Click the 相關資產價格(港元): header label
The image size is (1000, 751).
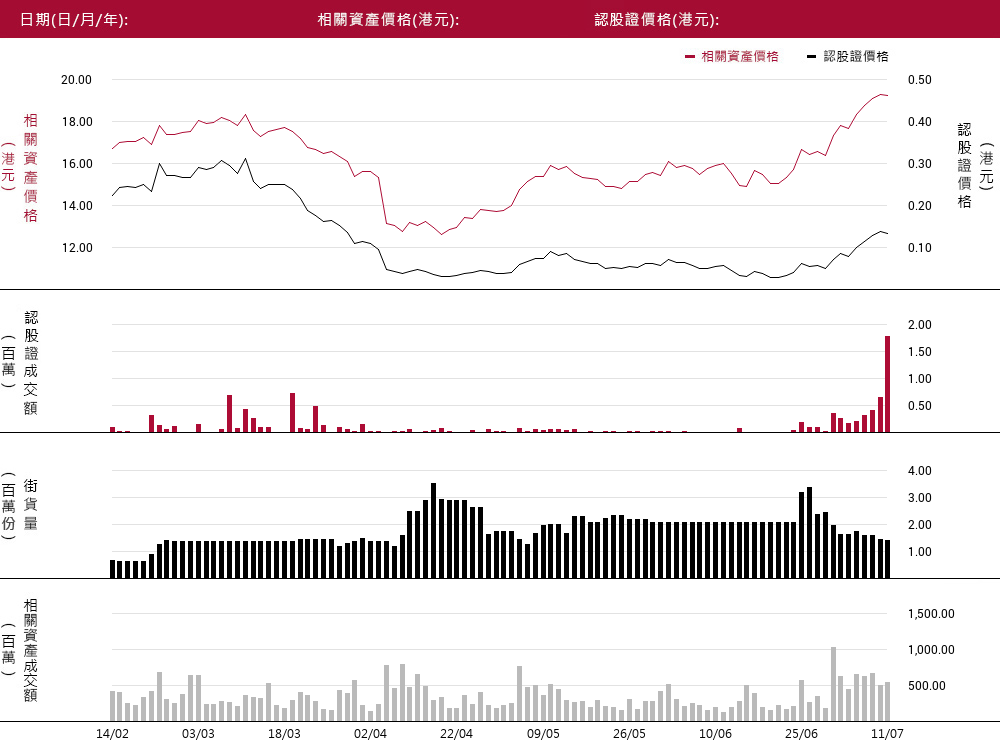pos(388,20)
